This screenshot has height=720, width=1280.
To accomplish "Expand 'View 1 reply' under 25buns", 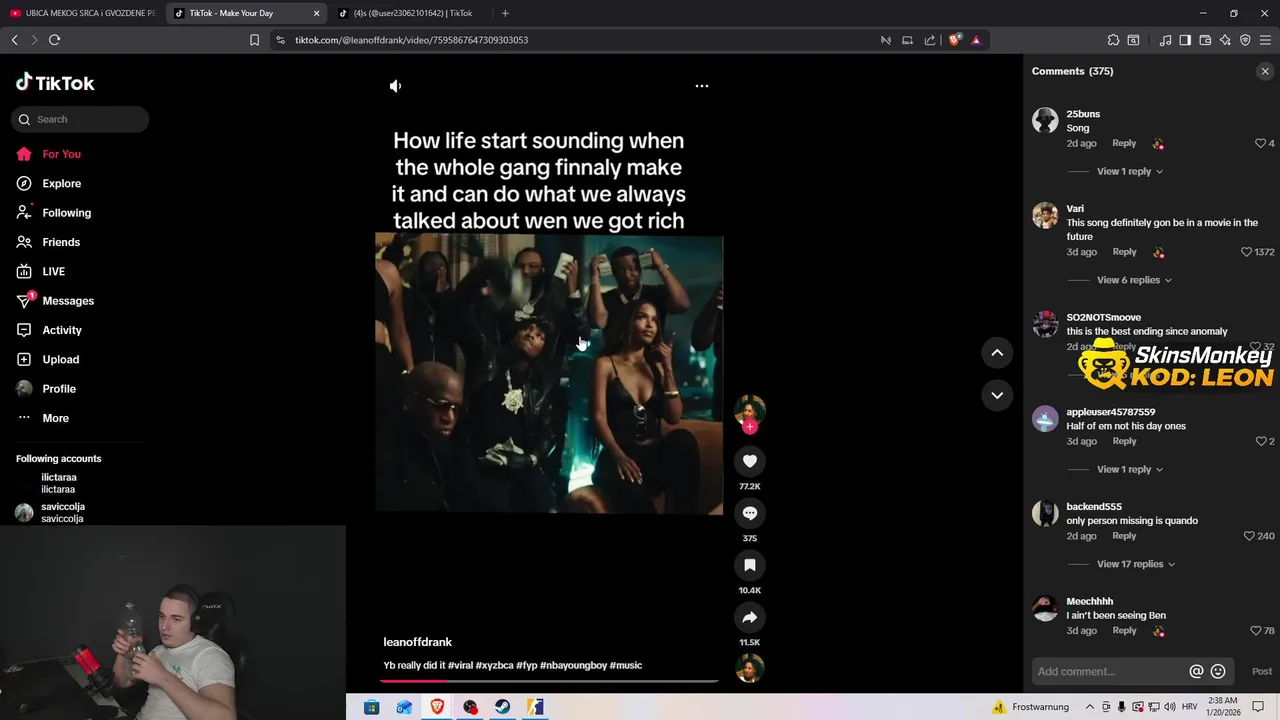I will tap(1130, 171).
